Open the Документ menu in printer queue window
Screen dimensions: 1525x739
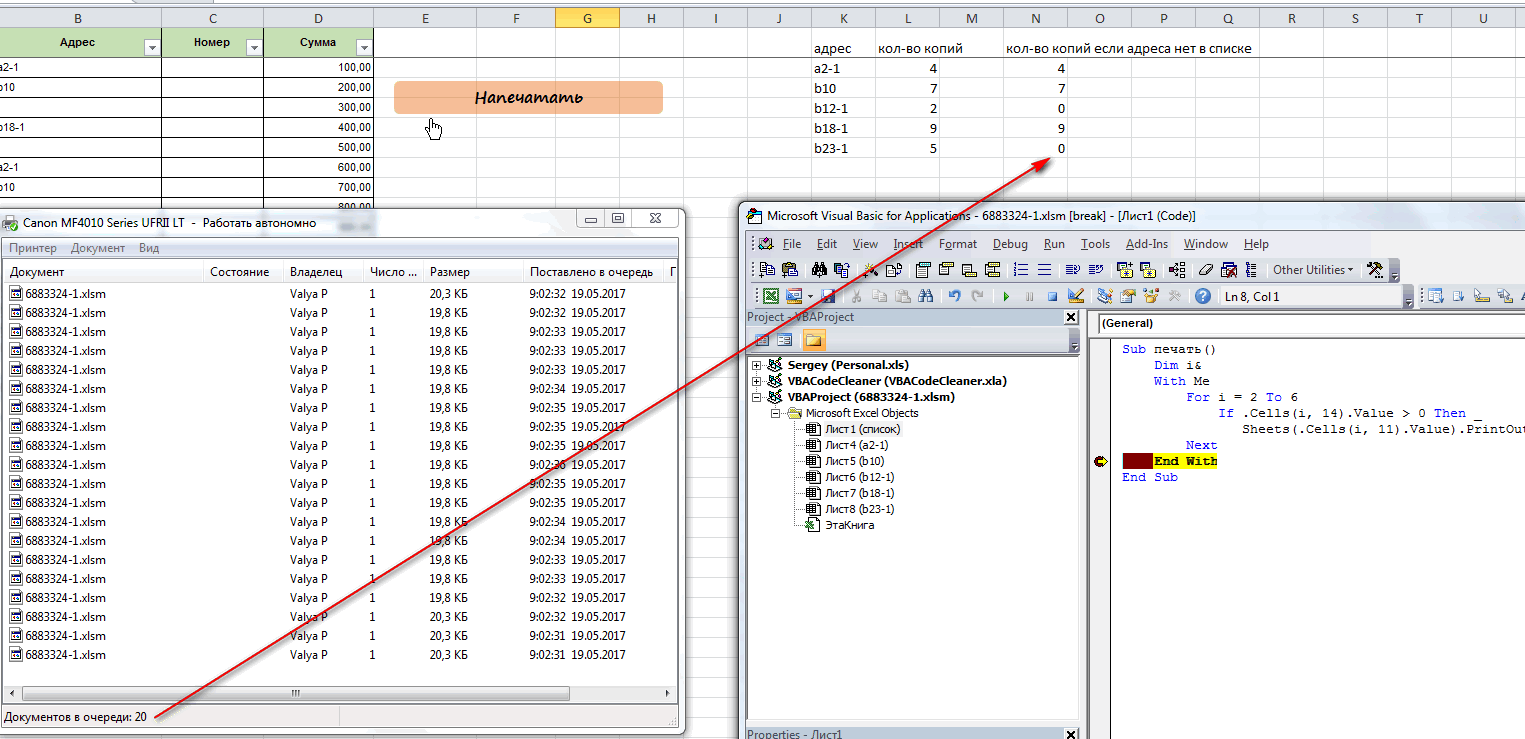[98, 248]
